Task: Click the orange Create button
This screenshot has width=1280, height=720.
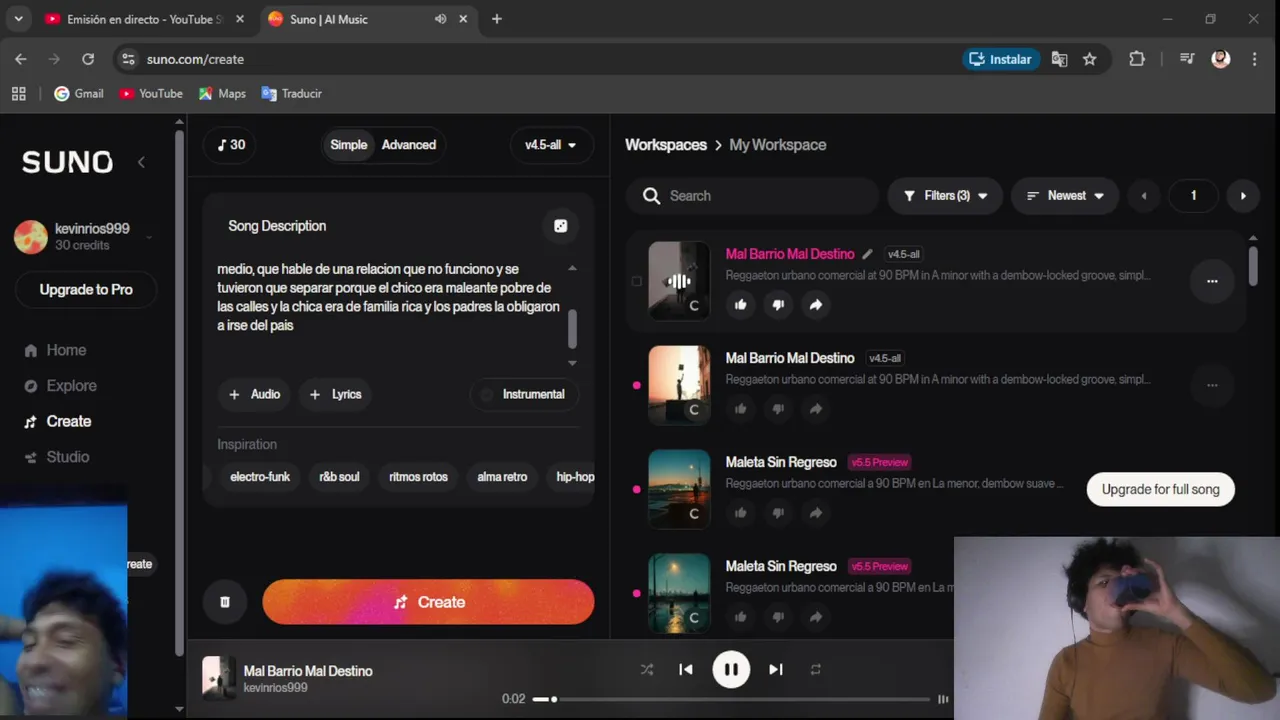Action: (428, 602)
